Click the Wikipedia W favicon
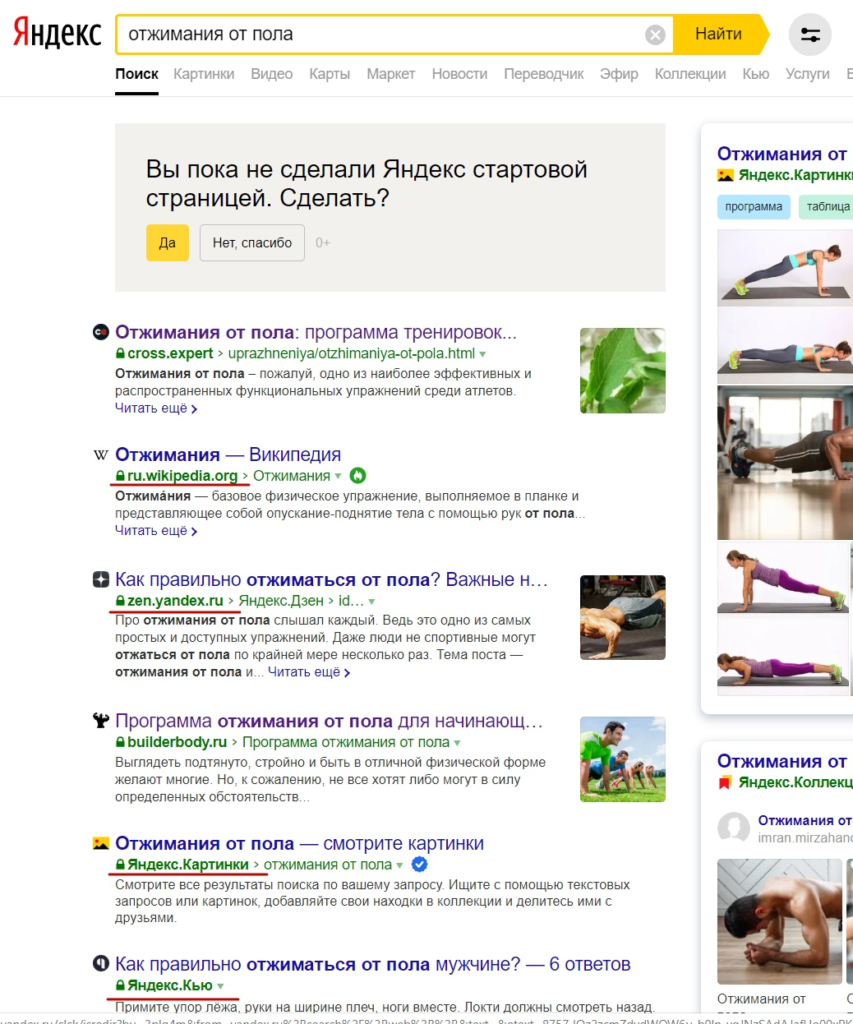 coord(101,455)
